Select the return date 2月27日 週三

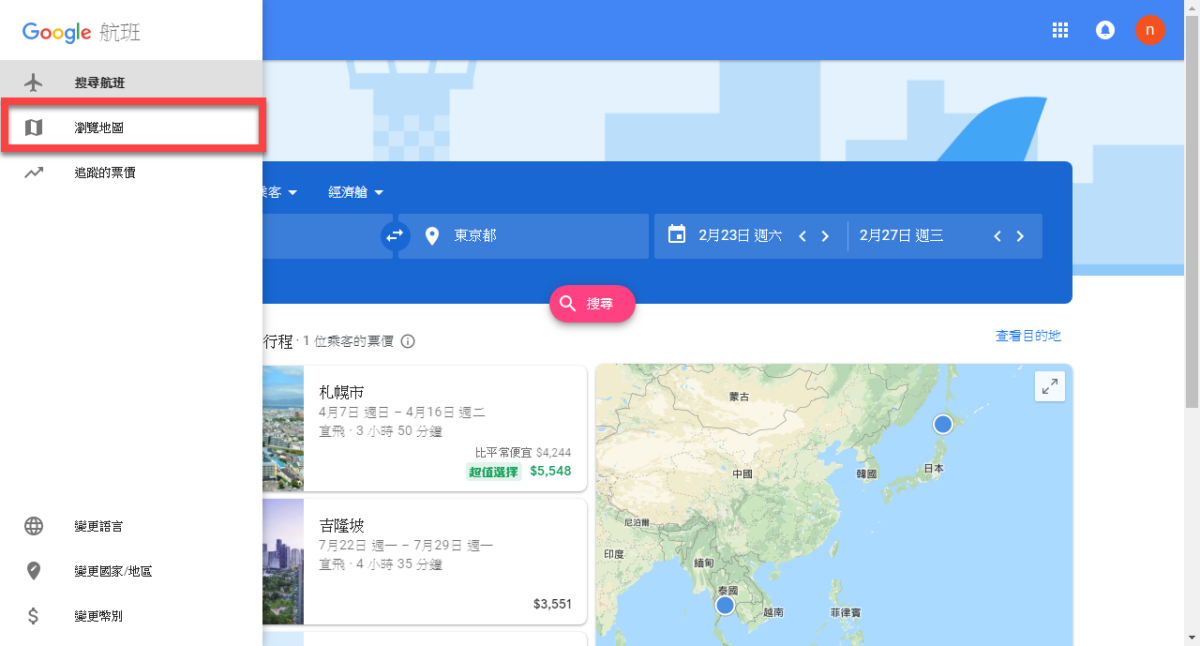click(901, 236)
